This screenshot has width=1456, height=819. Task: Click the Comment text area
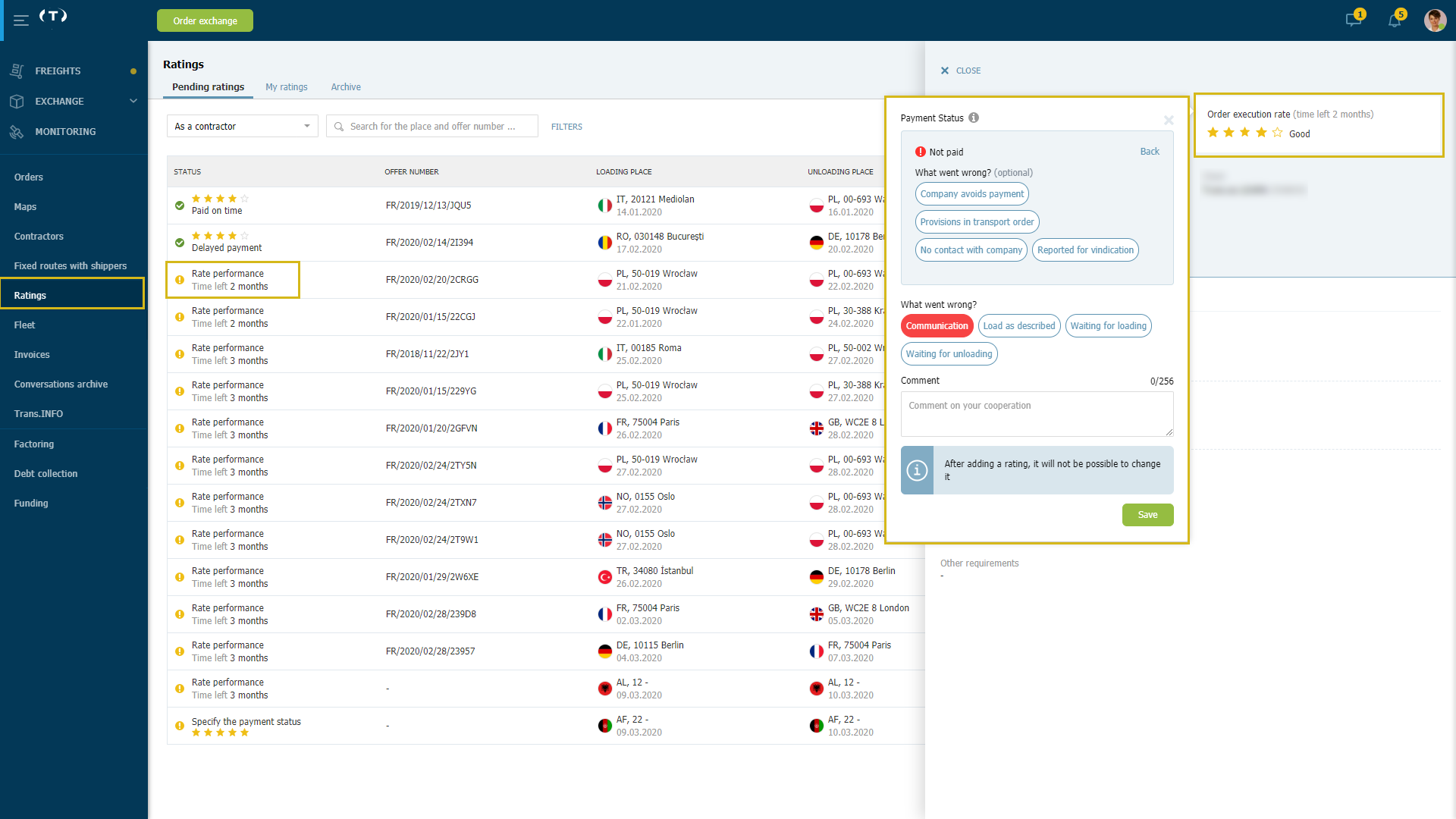click(1037, 414)
